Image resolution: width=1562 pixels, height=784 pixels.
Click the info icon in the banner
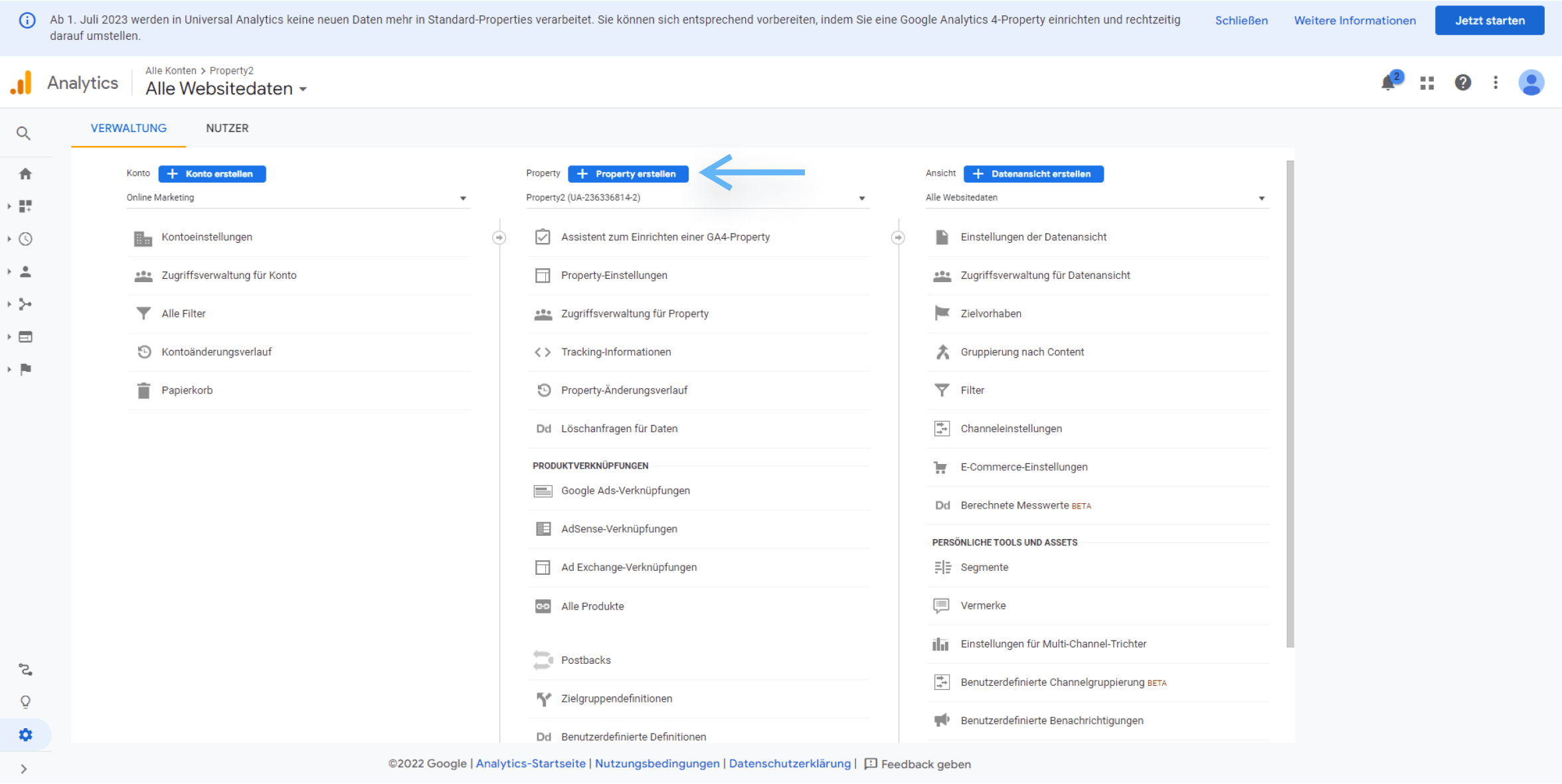(x=27, y=20)
